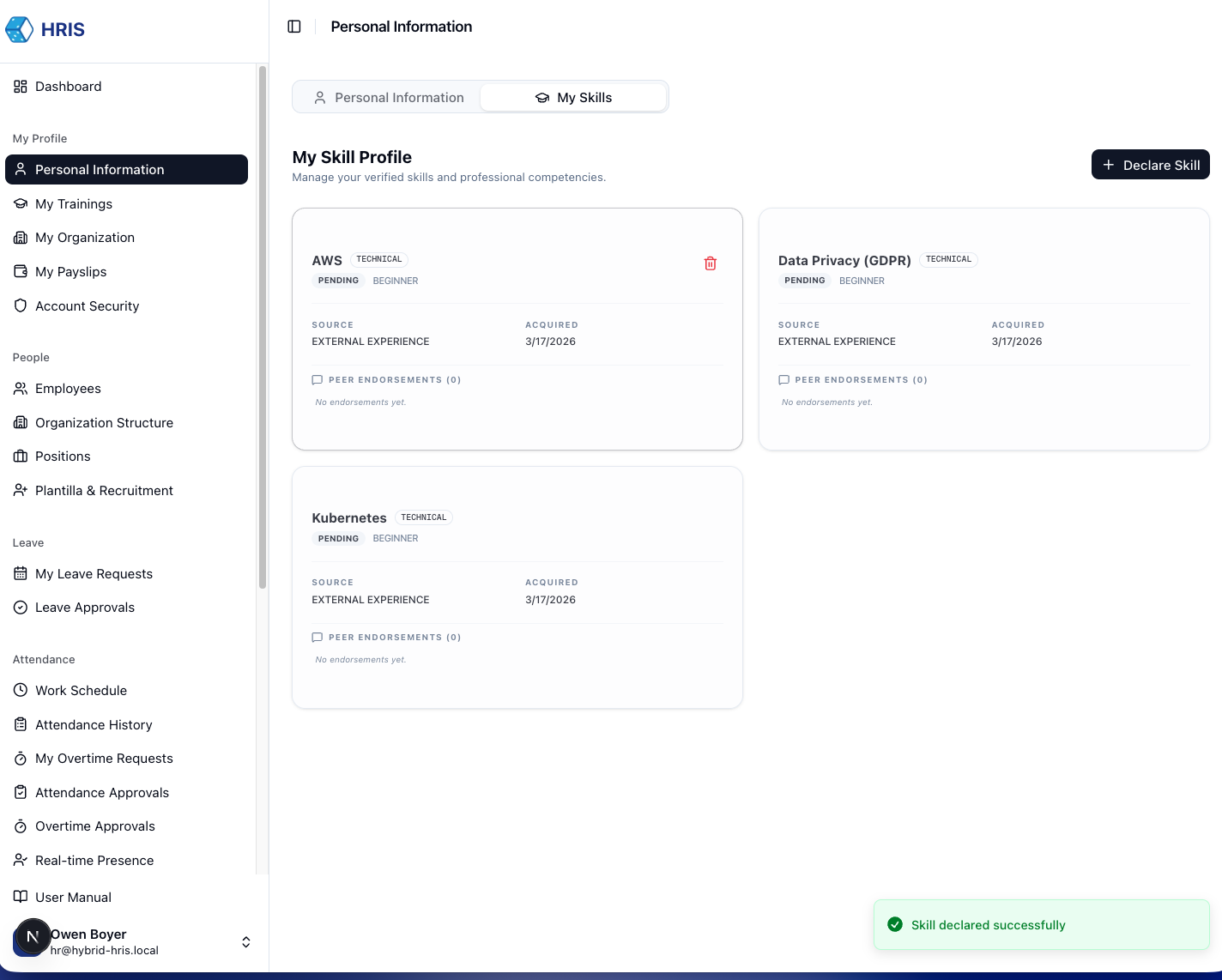Open Dashboard from sidebar
The width and height of the screenshot is (1222, 980).
(68, 87)
